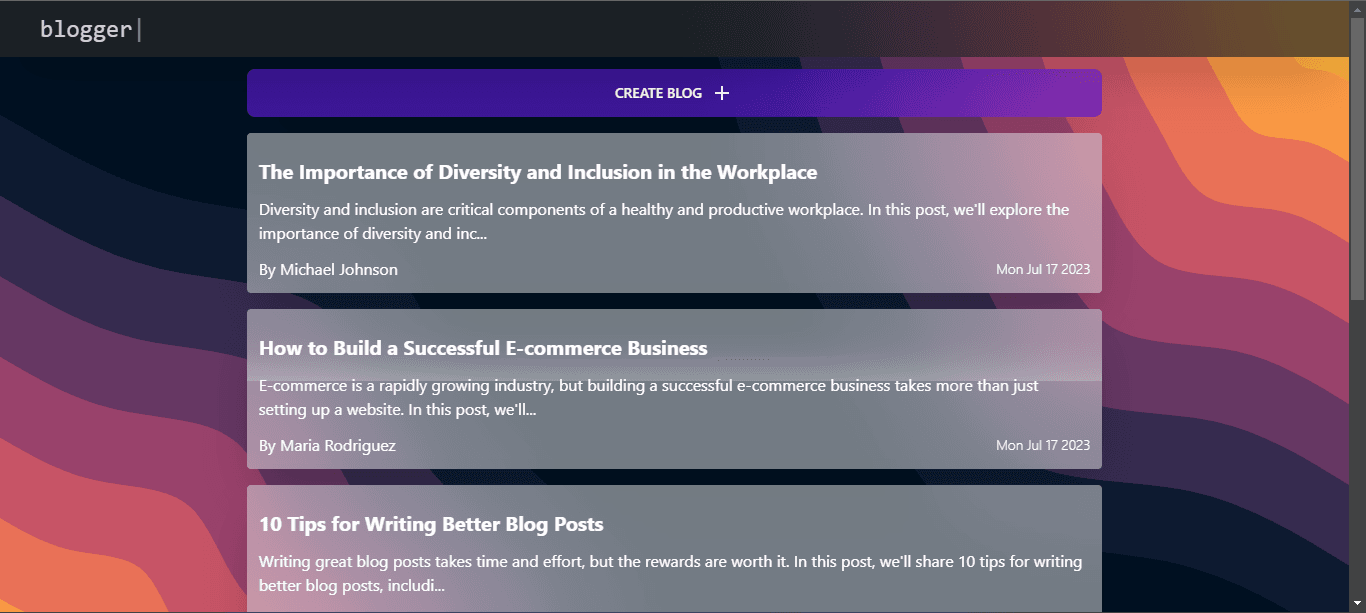Click the e-commerce post excerpt text

click(649, 398)
